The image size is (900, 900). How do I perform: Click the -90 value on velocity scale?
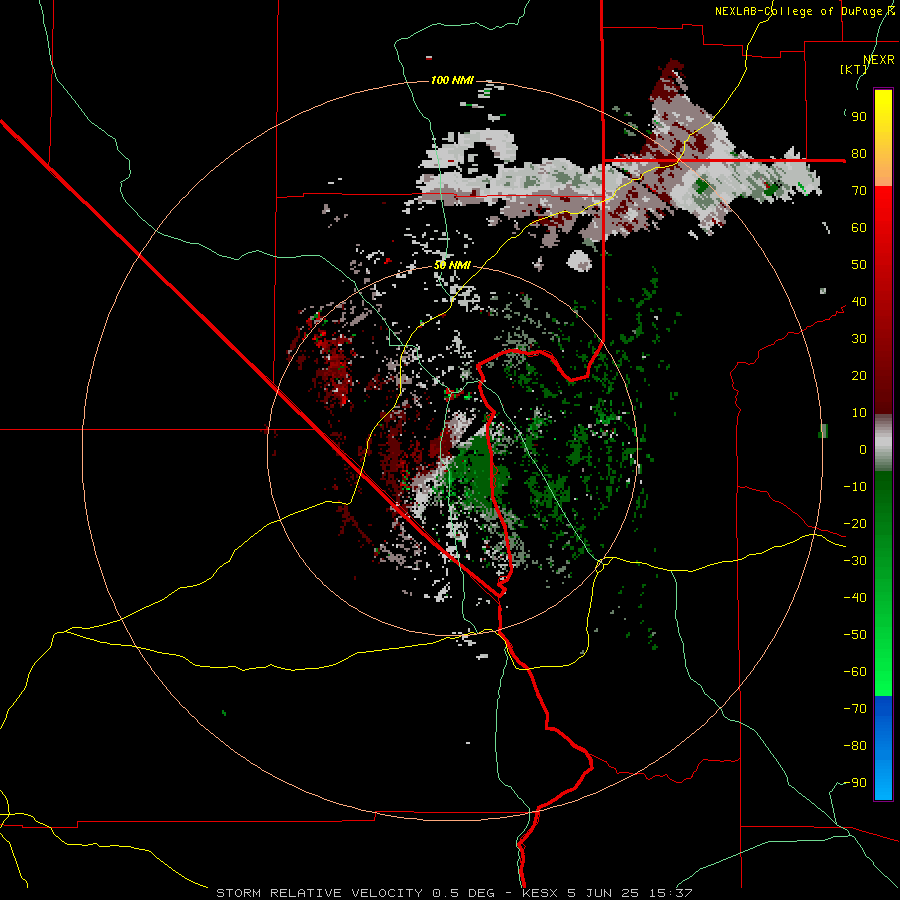tap(855, 783)
